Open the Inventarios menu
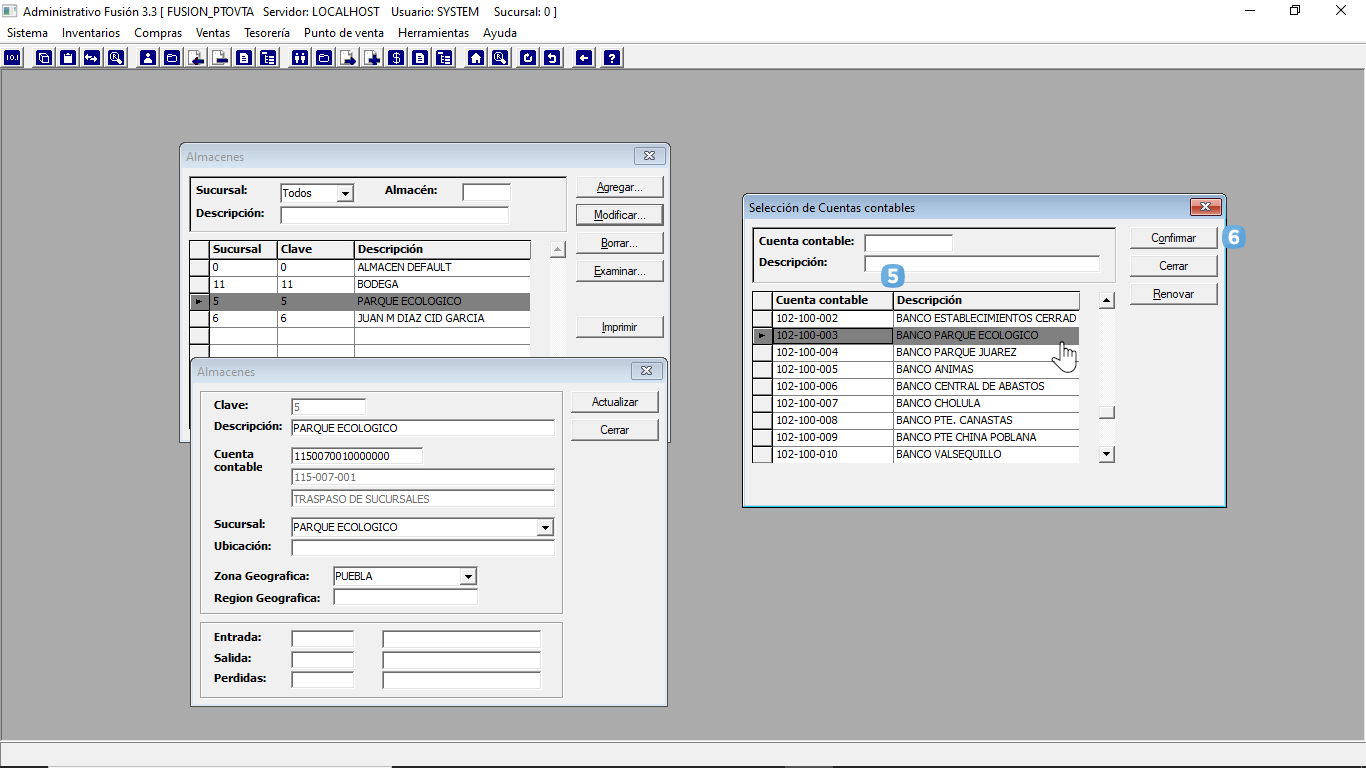 point(91,33)
